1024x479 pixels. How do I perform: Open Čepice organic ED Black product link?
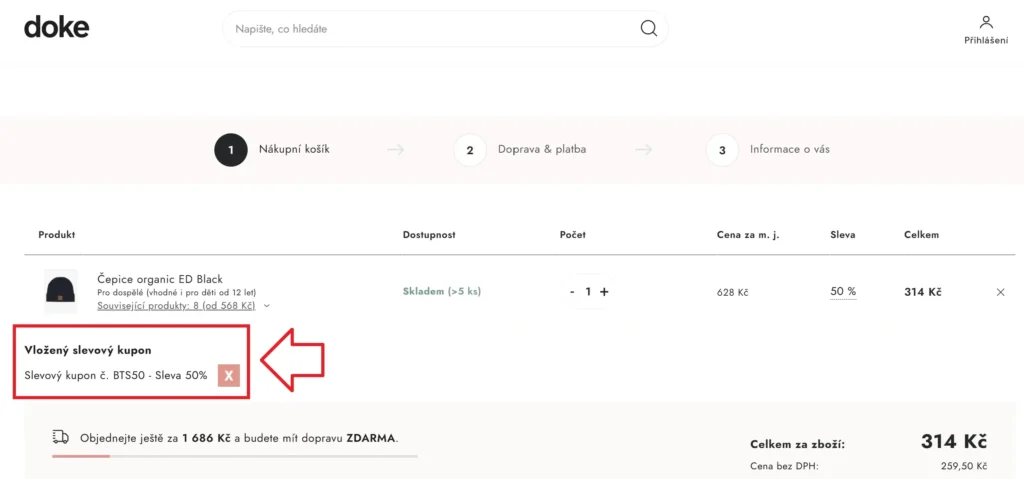160,278
